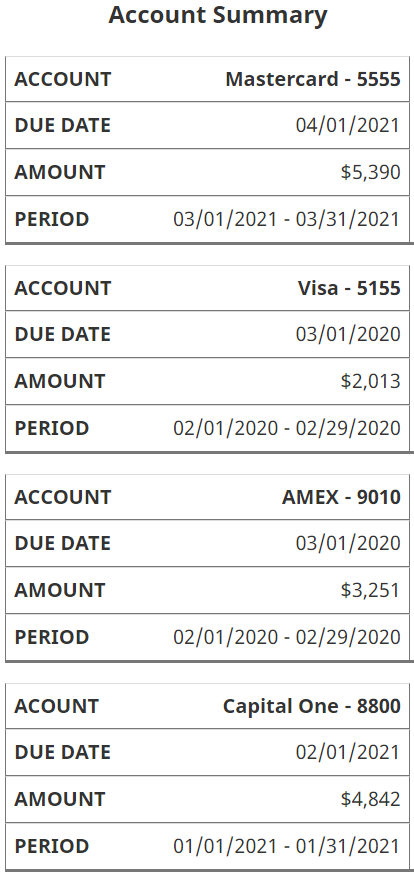Image resolution: width=414 pixels, height=878 pixels.
Task: Select the $4,842 amount value
Action: tap(370, 799)
